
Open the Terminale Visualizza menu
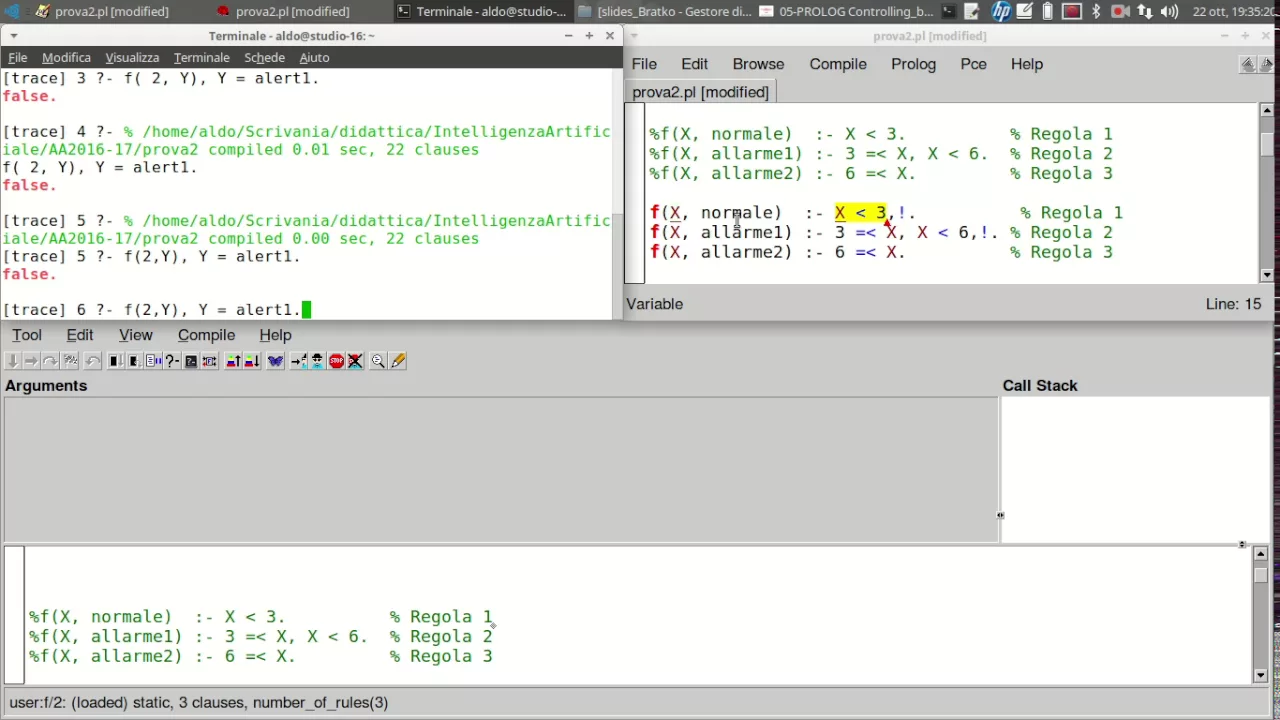(132, 57)
